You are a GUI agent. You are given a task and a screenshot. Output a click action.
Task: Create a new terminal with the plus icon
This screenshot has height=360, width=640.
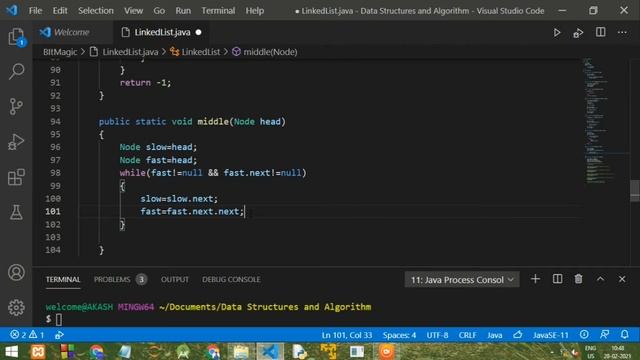click(x=535, y=279)
